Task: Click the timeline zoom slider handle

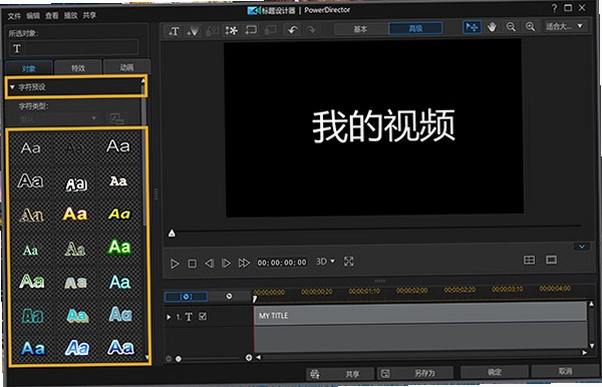Action: [178, 359]
